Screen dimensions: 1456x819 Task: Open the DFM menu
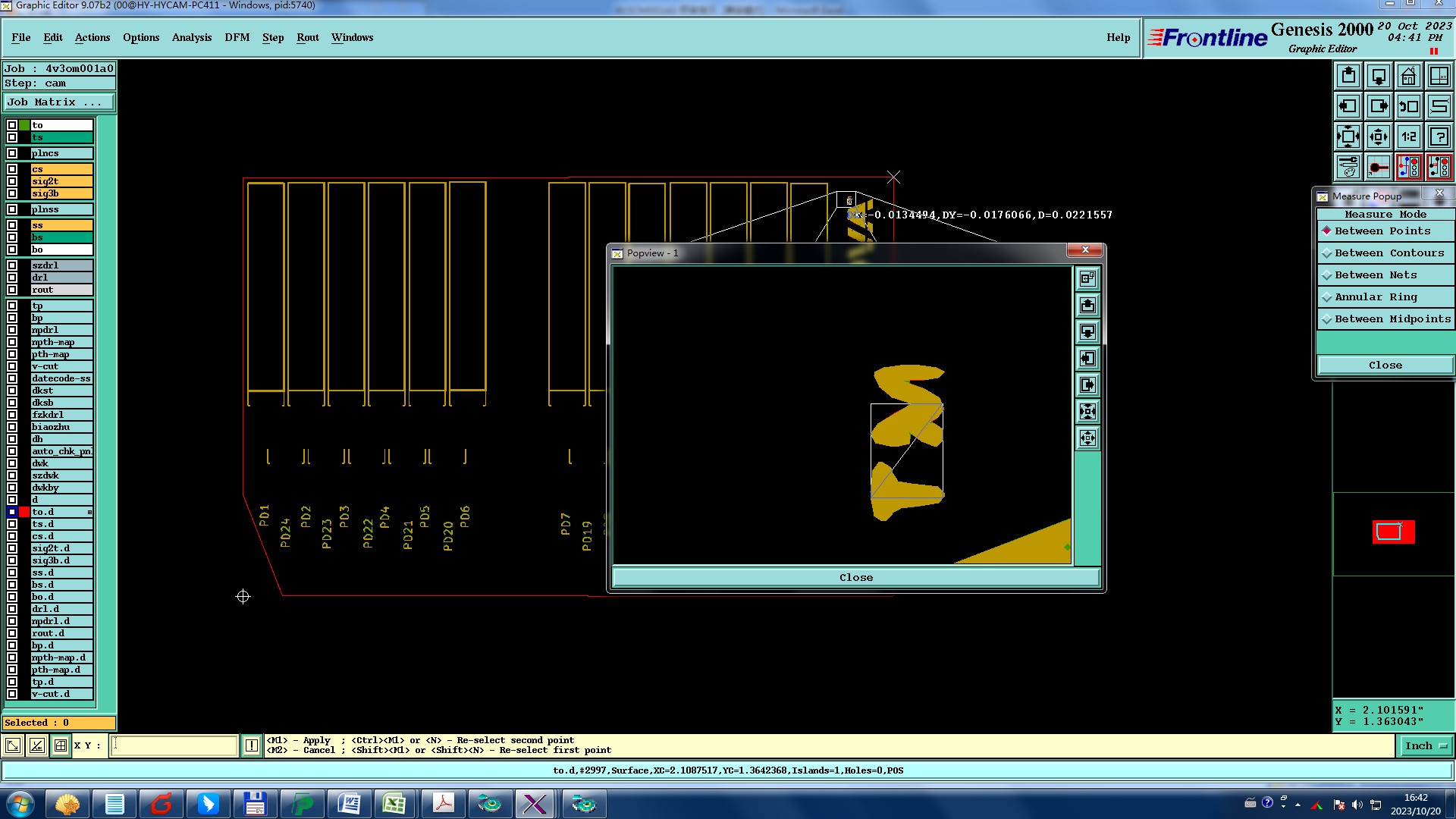[237, 37]
